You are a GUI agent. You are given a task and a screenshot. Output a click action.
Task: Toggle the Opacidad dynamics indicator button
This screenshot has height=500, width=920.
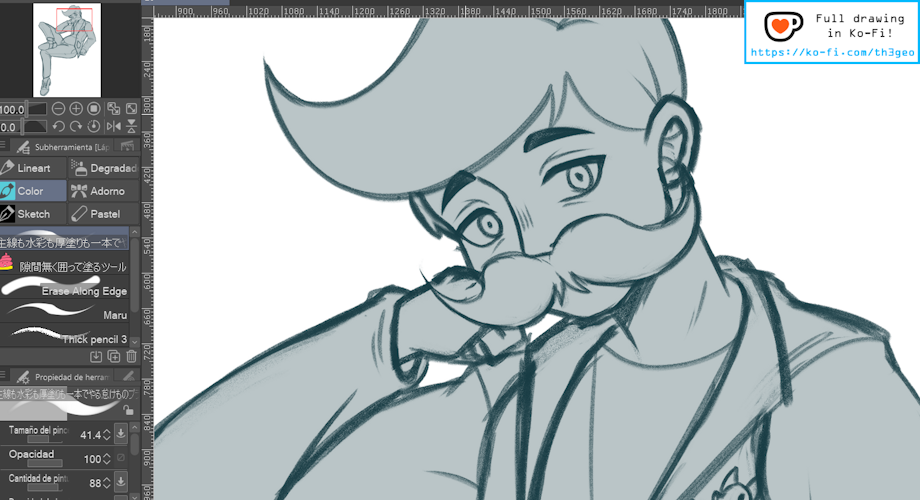[x=121, y=459]
